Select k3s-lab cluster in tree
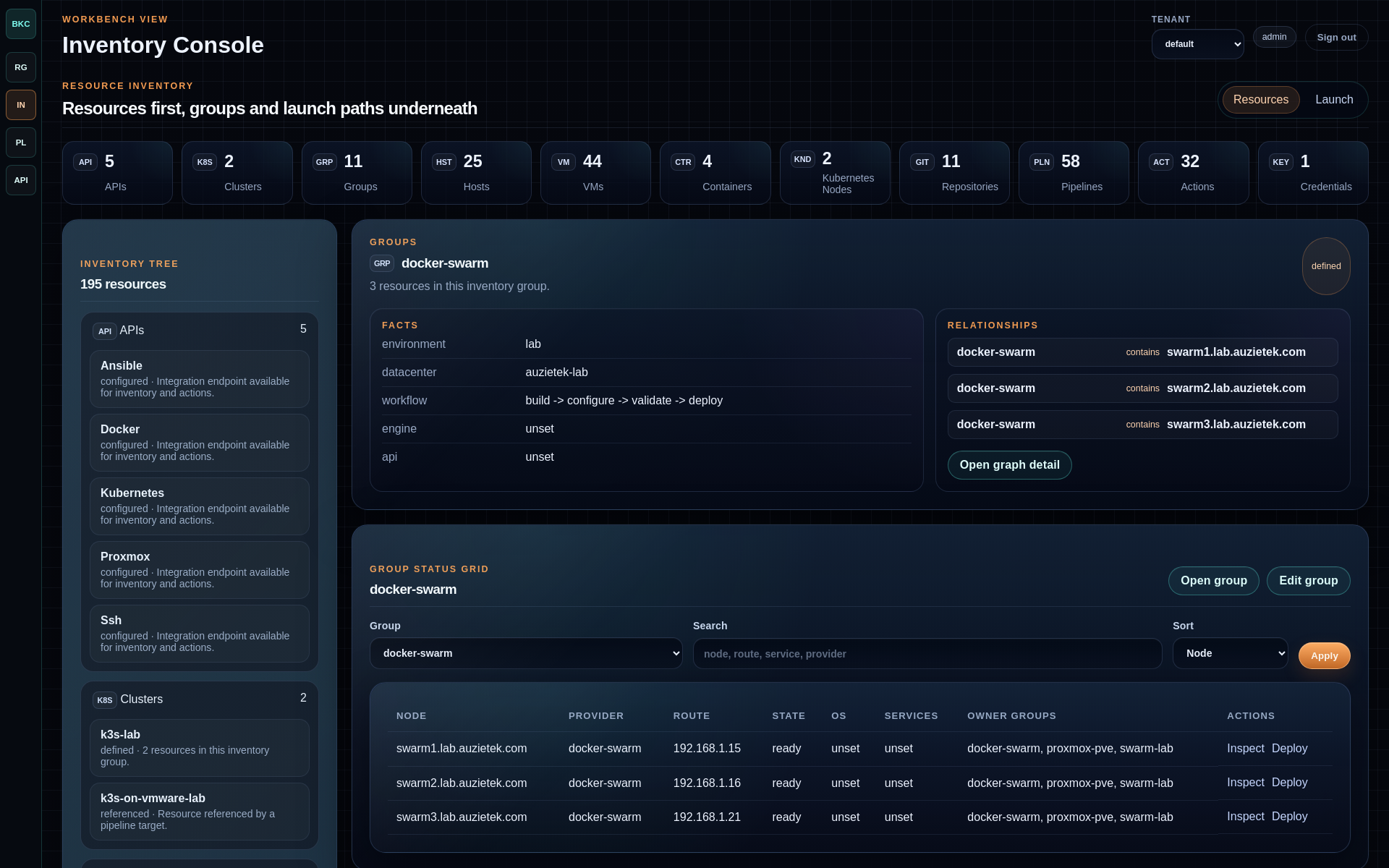The image size is (1389, 868). click(x=200, y=748)
